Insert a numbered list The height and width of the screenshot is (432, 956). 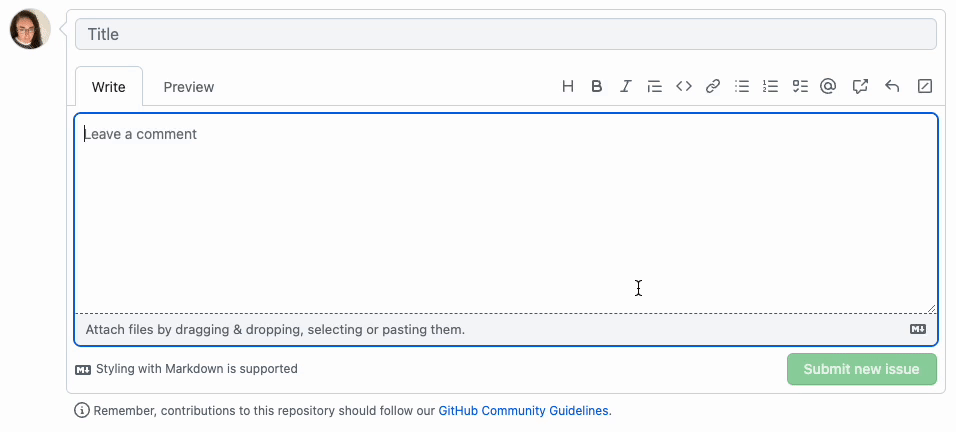tap(771, 87)
